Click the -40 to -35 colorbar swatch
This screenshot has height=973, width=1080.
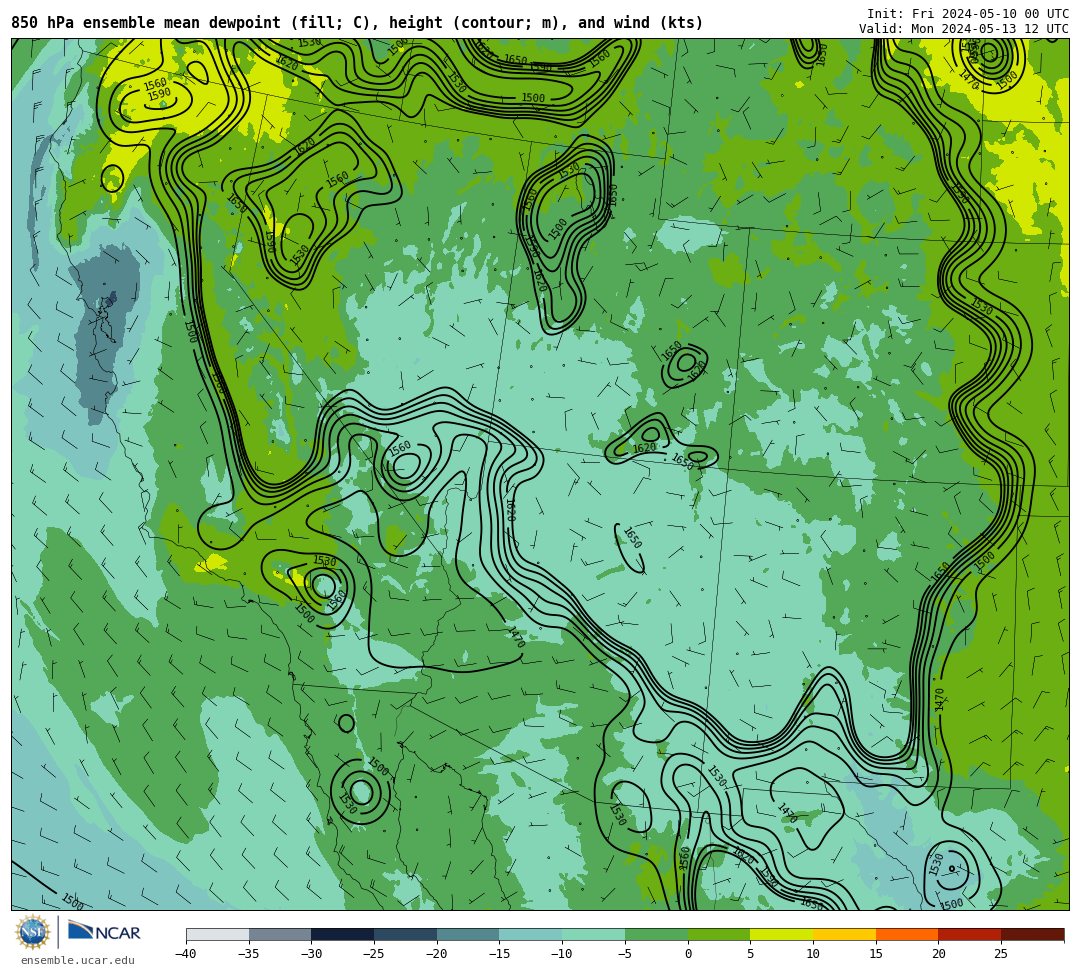click(x=218, y=934)
